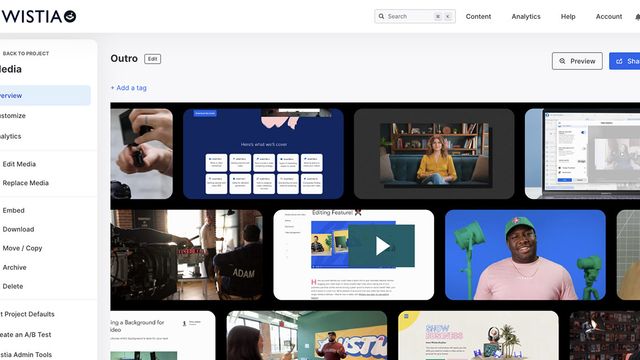Image resolution: width=640 pixels, height=360 pixels.
Task: Open the Account menu
Action: coord(609,16)
